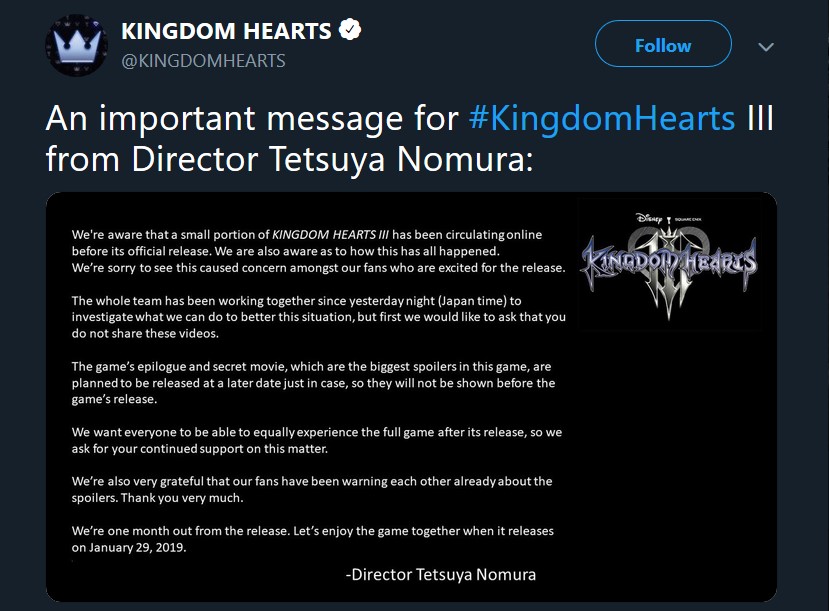Viewport: 829px width, 611px height.
Task: Click the paragraph beginning "We're also very grateful"
Action: point(312,488)
